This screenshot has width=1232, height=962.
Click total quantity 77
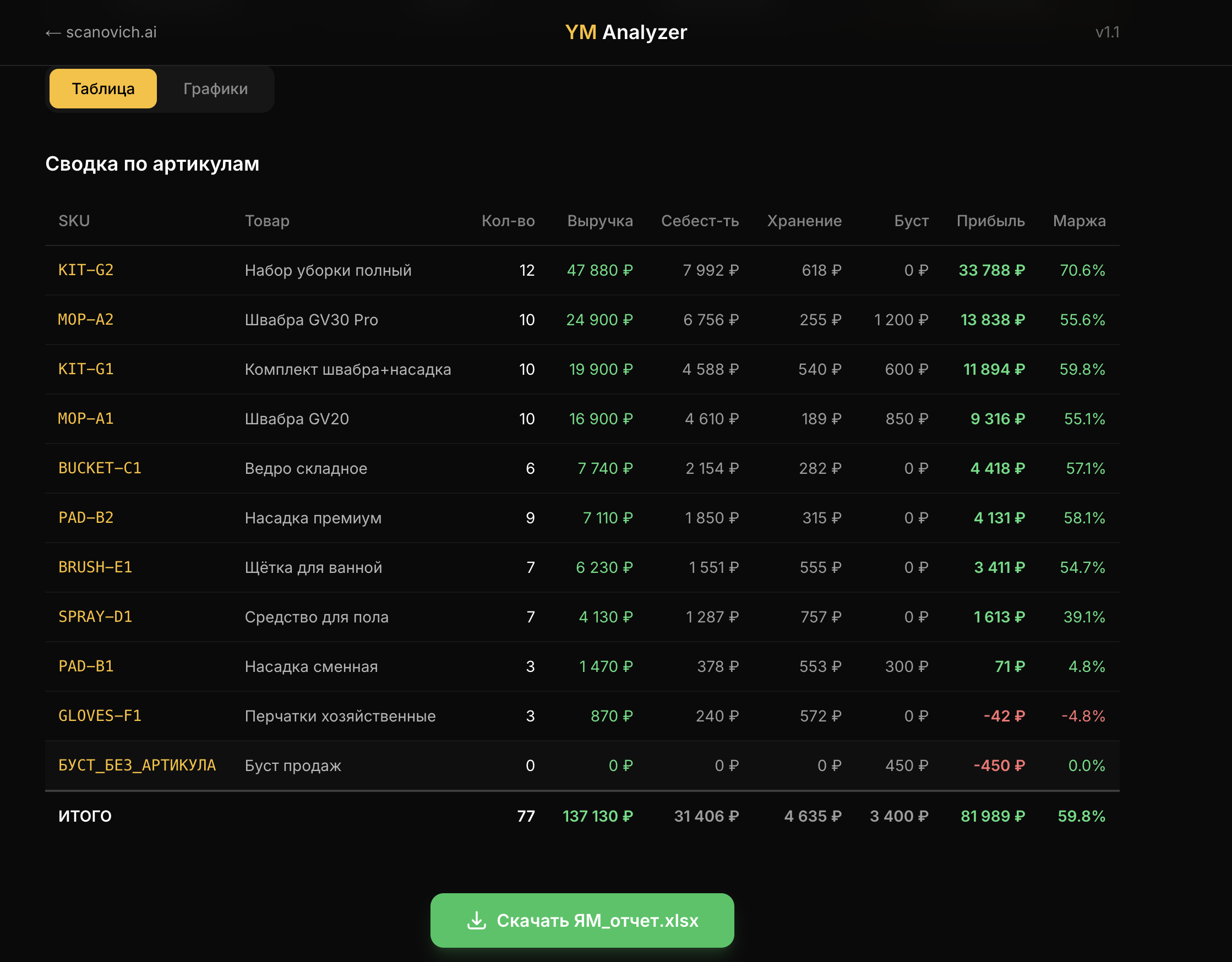[x=526, y=816]
